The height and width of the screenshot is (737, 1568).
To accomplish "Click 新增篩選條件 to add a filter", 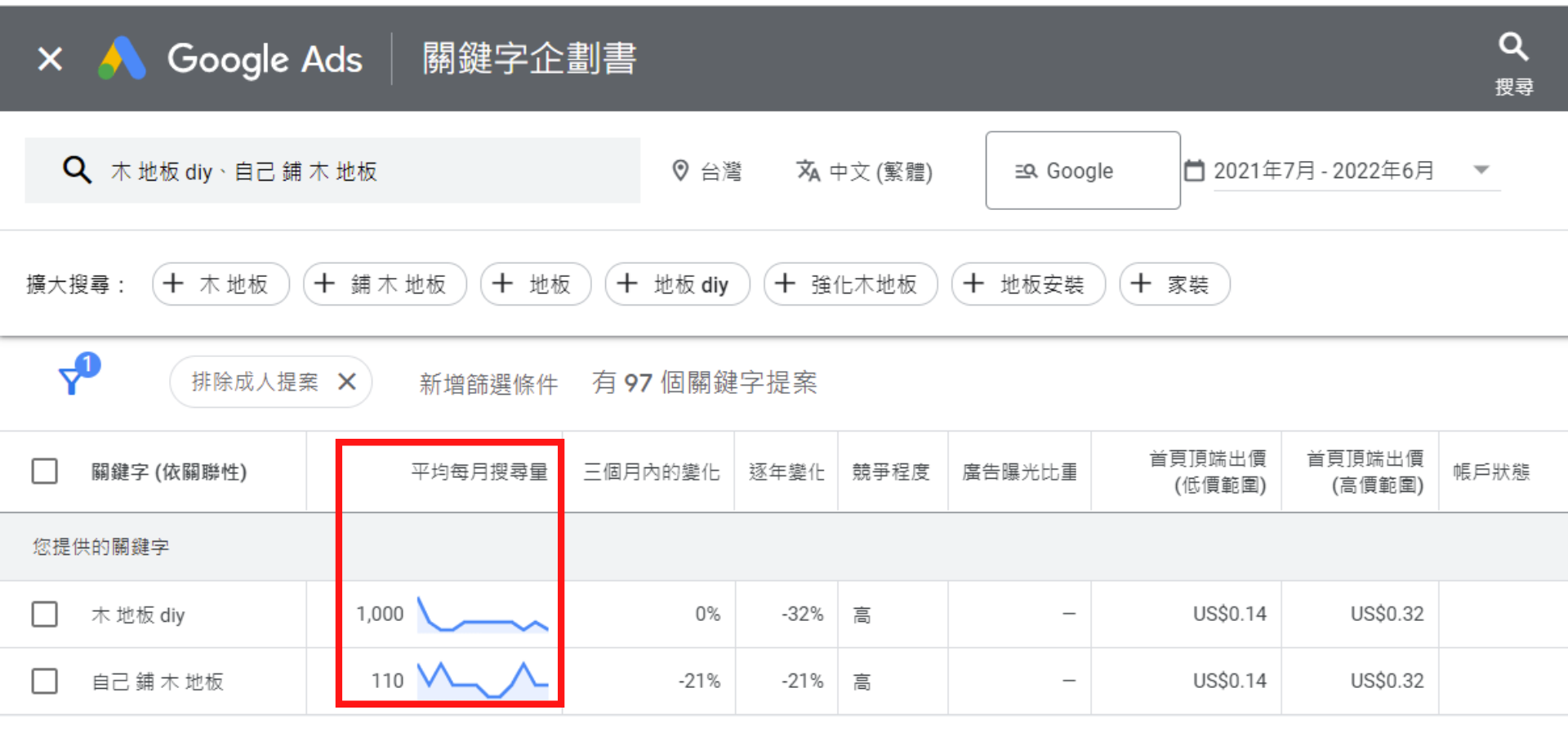I will tap(488, 383).
